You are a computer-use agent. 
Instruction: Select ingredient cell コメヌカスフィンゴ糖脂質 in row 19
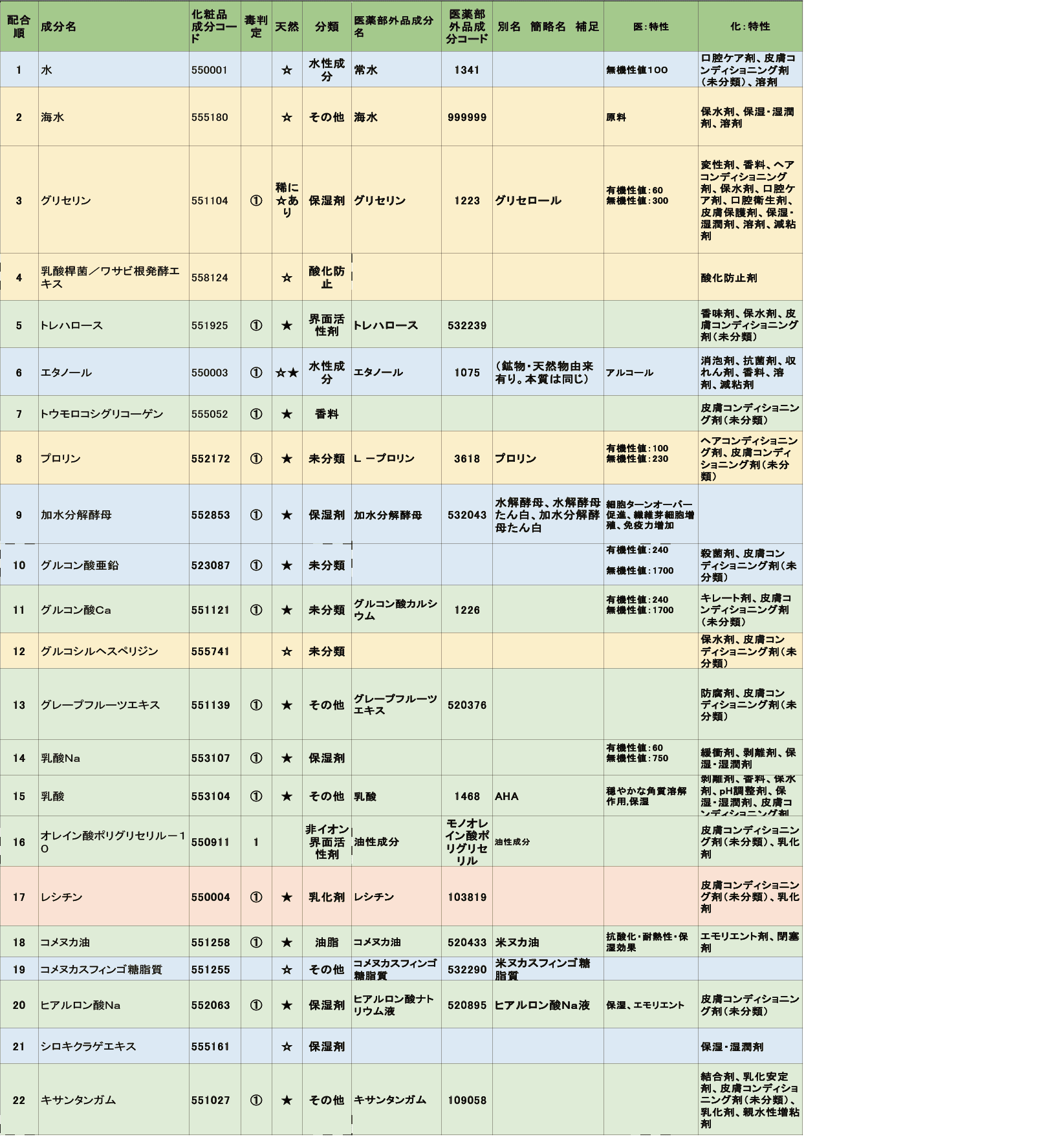click(114, 969)
